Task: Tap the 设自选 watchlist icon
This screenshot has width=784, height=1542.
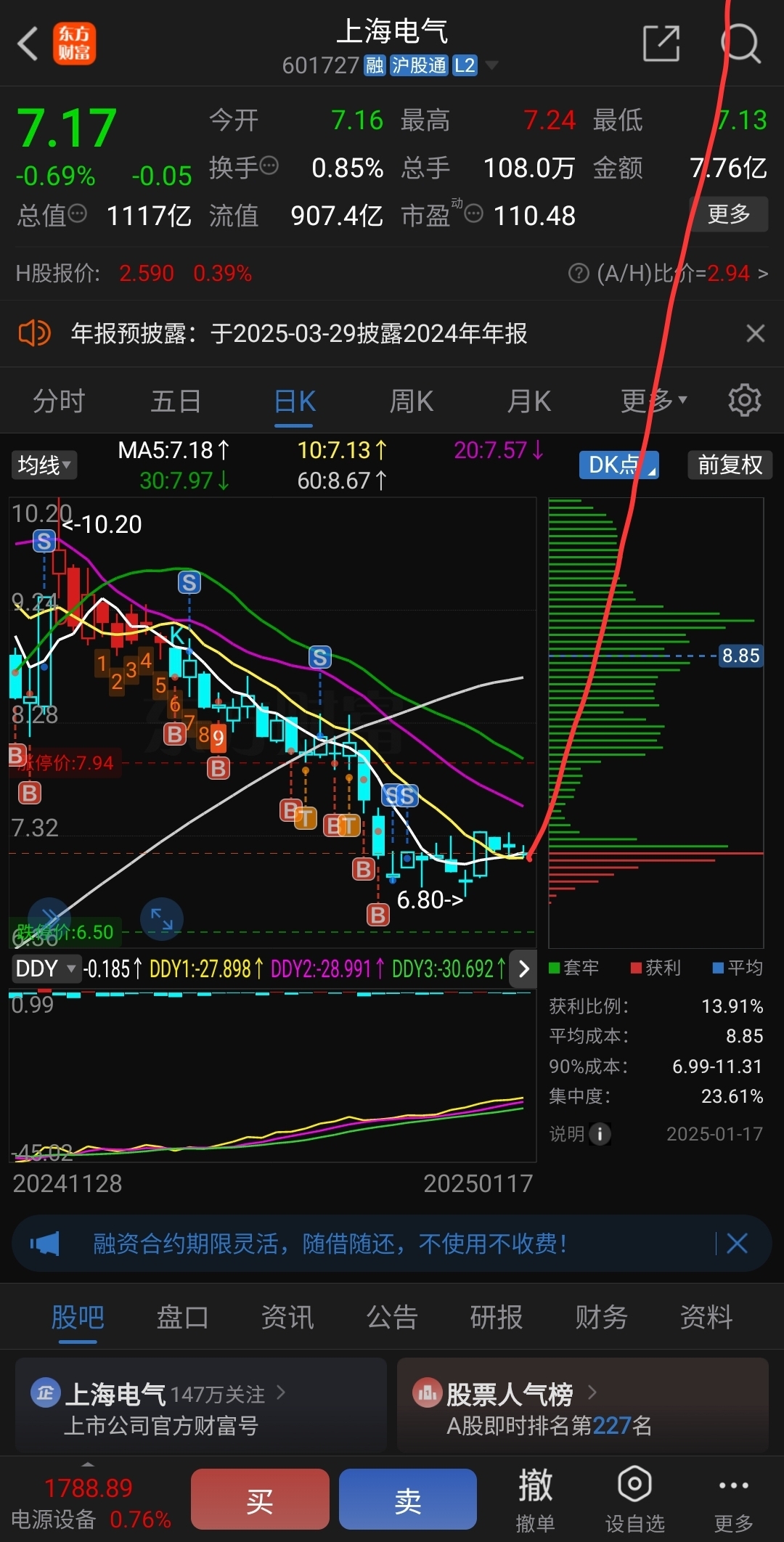Action: pyautogui.click(x=635, y=1499)
